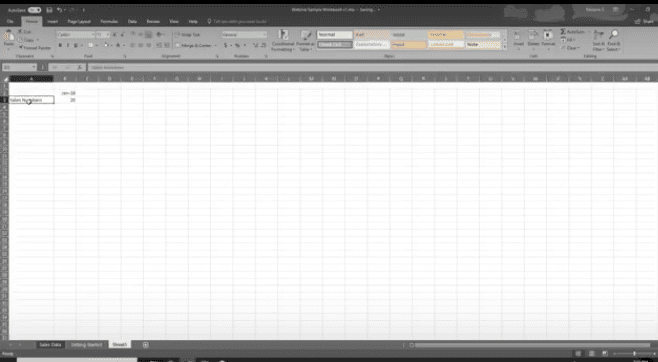The height and width of the screenshot is (362, 658).
Task: Align text to the right
Action: (149, 45)
